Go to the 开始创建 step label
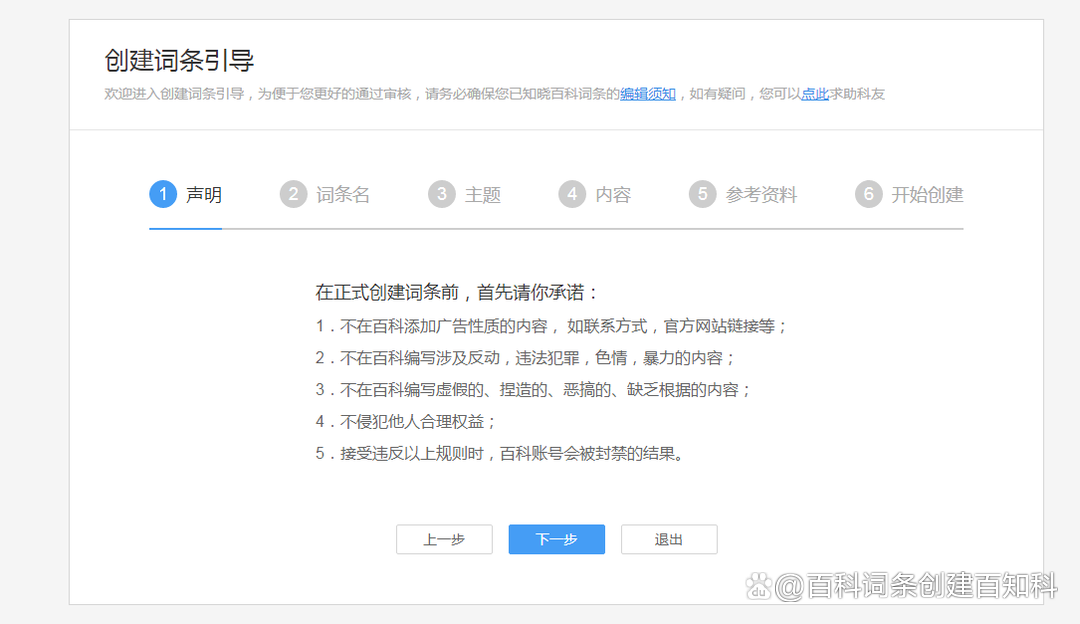The width and height of the screenshot is (1080, 624). [x=927, y=195]
